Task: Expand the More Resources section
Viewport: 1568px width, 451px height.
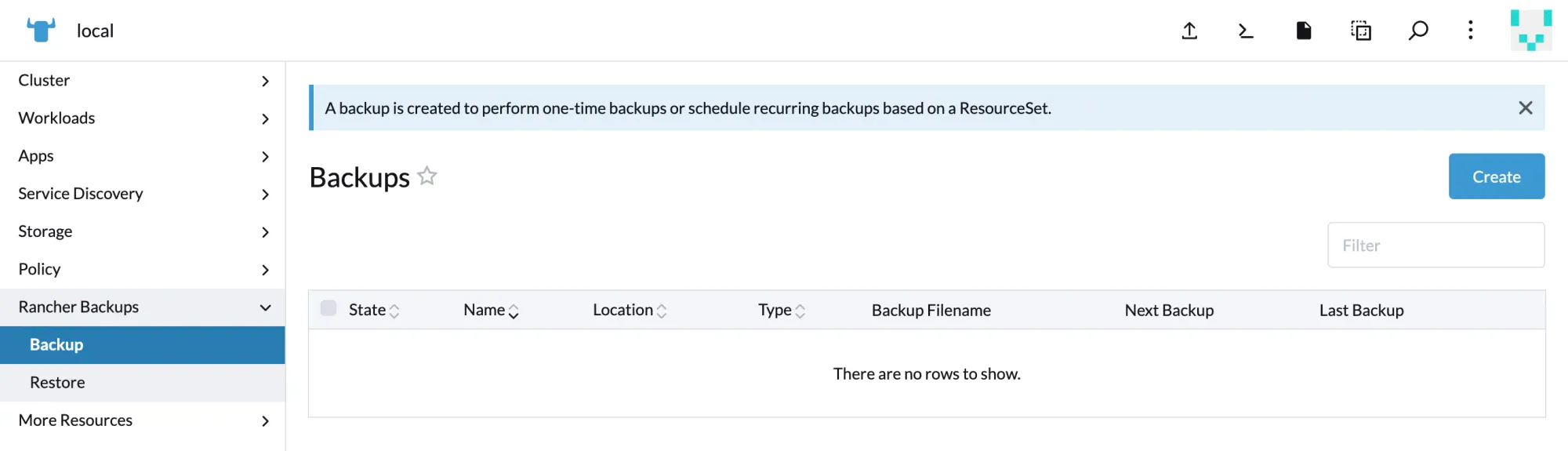Action: [x=143, y=420]
